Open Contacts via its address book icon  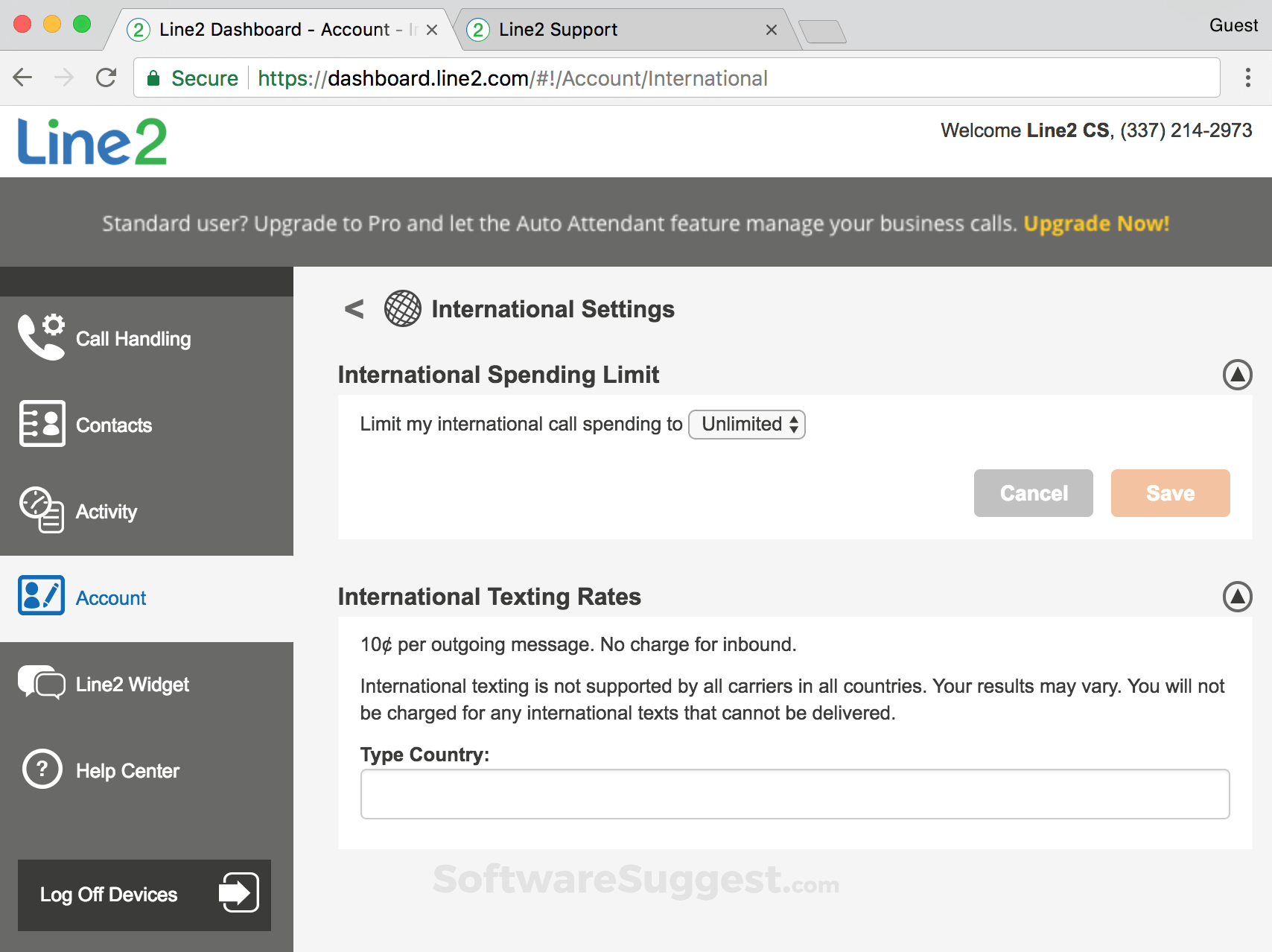coord(42,424)
